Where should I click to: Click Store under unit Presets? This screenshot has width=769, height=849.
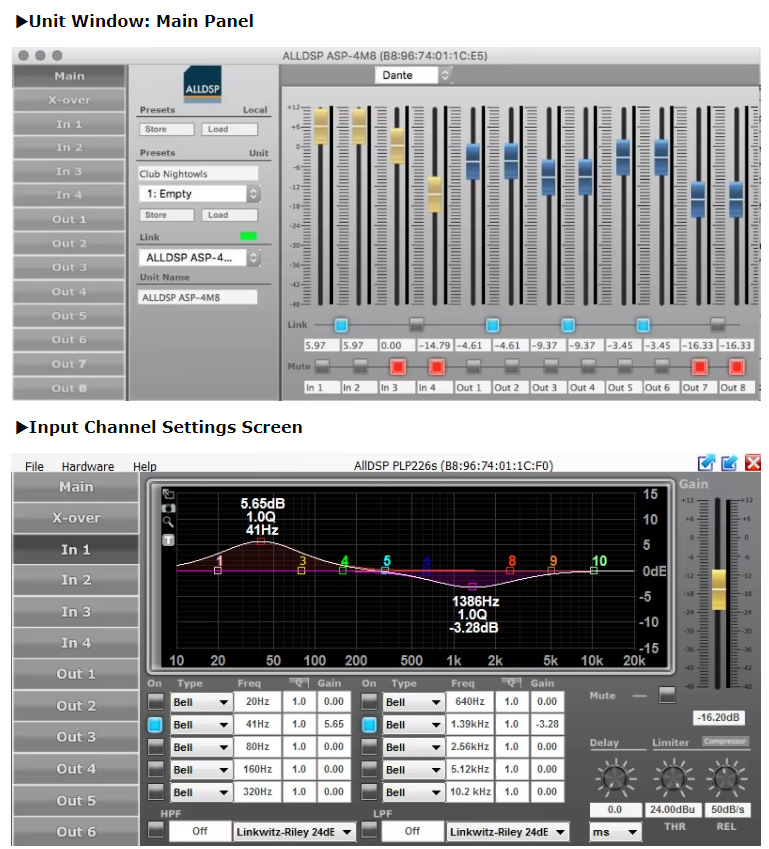(166, 215)
